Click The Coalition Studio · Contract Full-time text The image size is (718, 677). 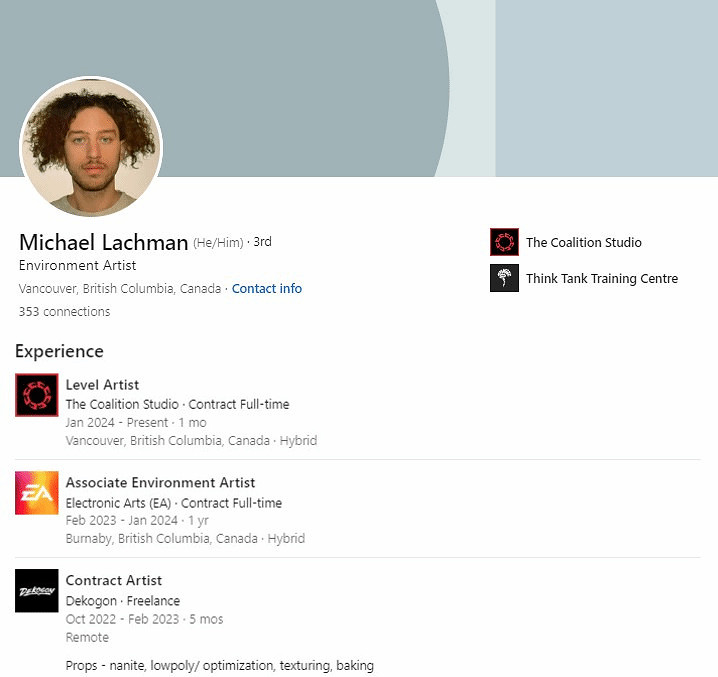coord(177,404)
